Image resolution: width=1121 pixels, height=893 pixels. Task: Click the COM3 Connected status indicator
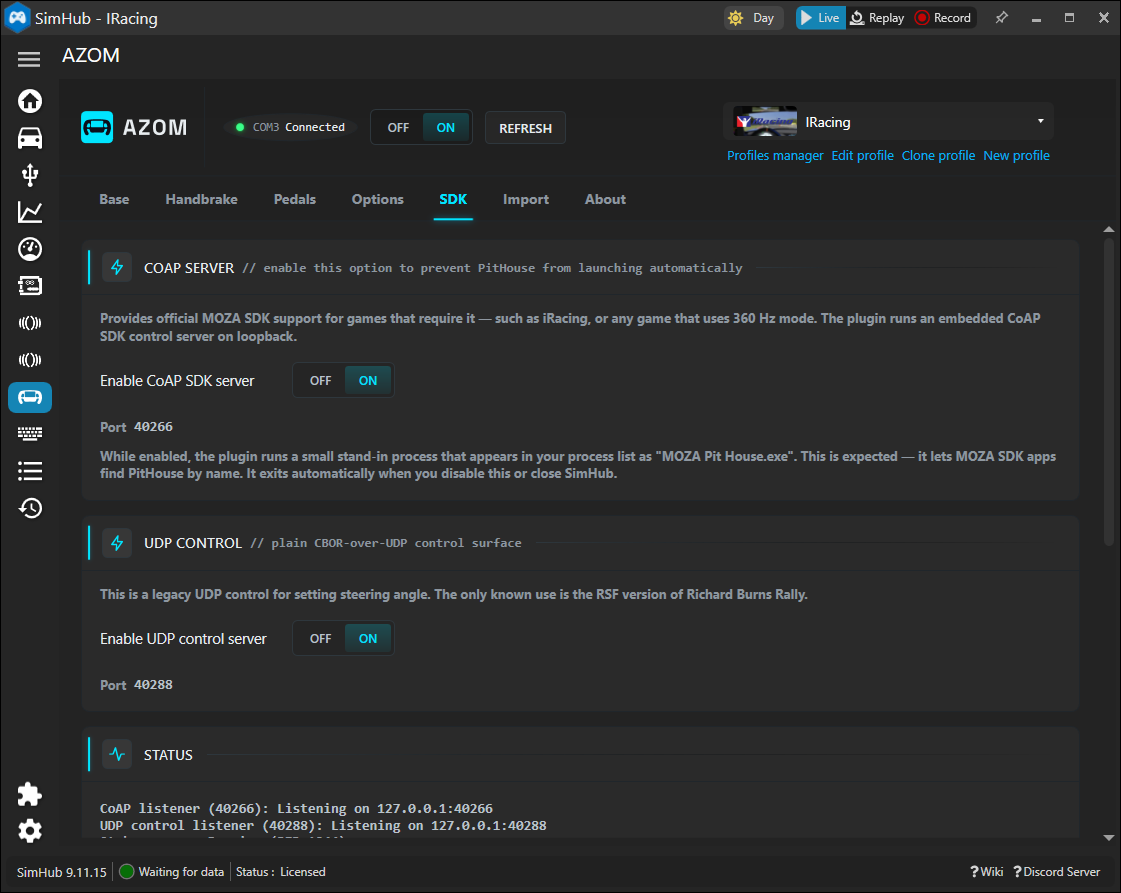[290, 127]
